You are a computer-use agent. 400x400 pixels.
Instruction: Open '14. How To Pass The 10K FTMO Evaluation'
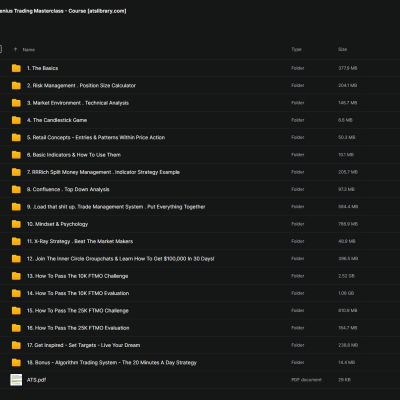(78, 293)
